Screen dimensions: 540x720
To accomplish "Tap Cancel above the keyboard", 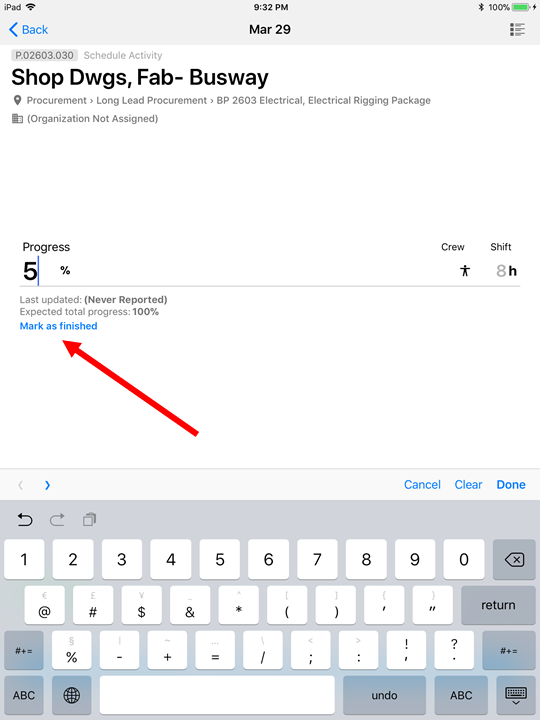I will pos(422,485).
